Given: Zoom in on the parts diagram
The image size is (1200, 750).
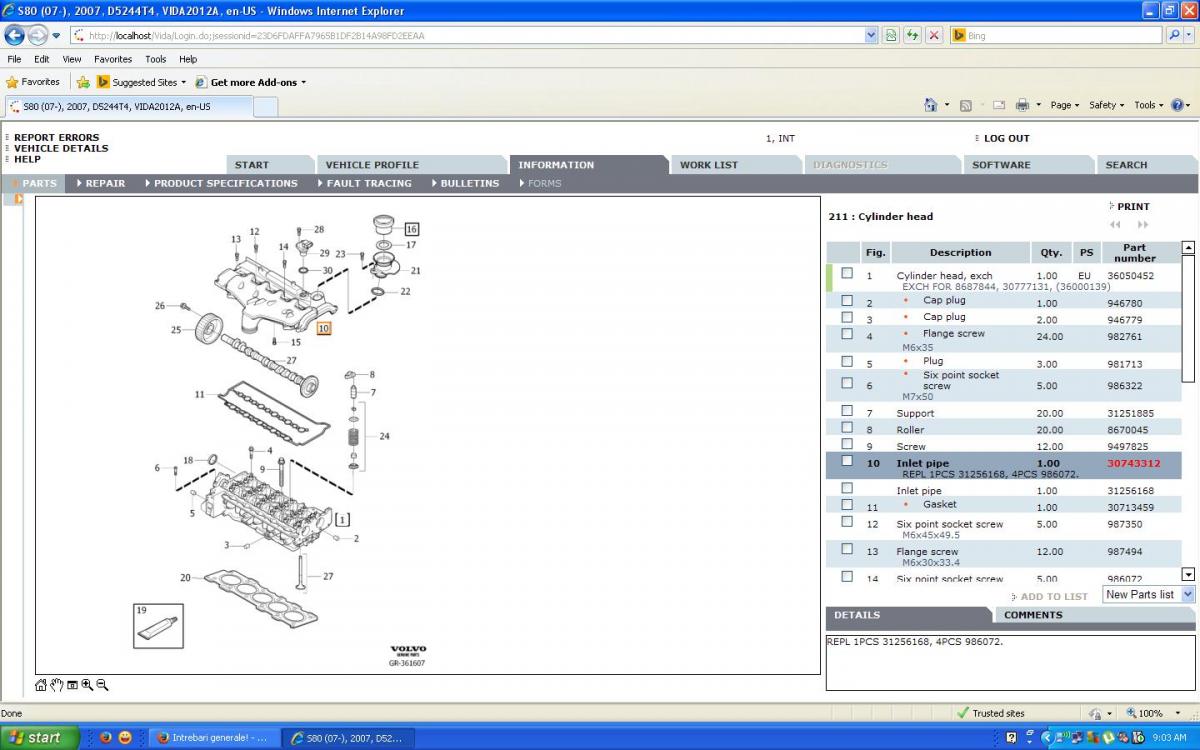Looking at the screenshot, I should [x=87, y=685].
